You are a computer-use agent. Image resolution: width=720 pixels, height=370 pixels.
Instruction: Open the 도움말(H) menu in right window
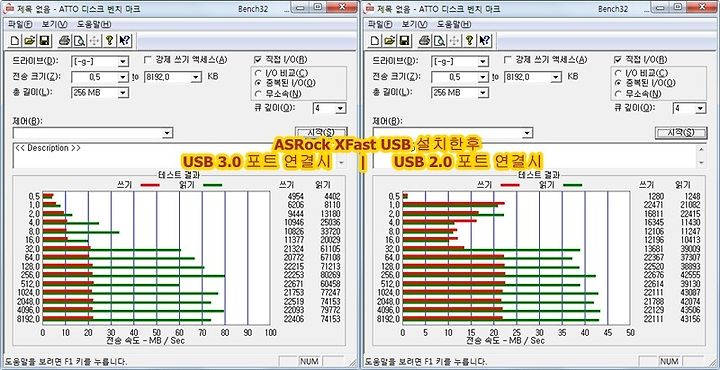coord(454,24)
